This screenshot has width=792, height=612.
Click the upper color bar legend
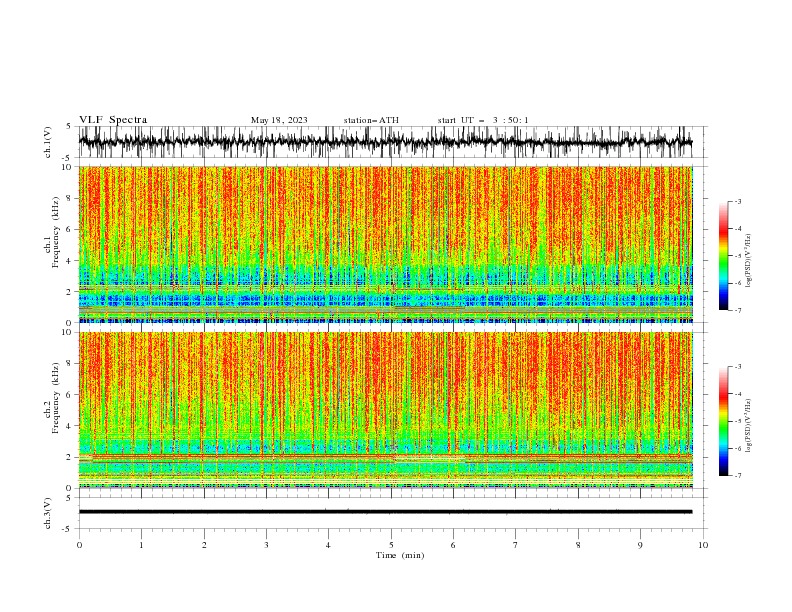pos(723,256)
